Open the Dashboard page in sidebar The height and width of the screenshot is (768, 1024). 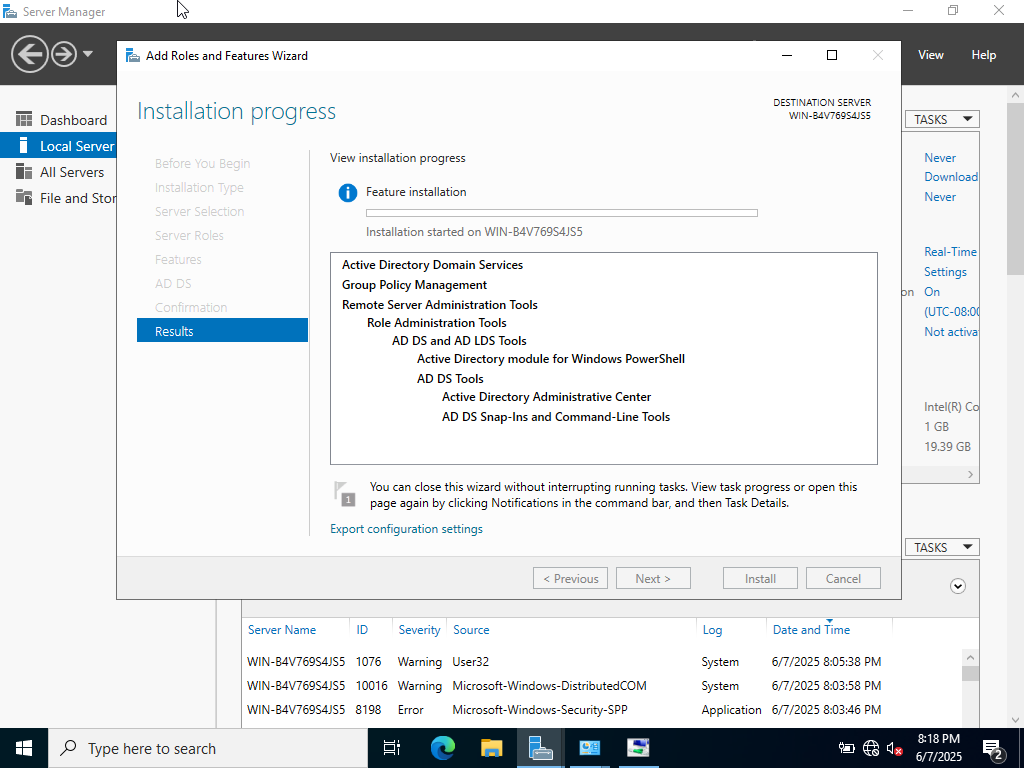click(x=72, y=120)
